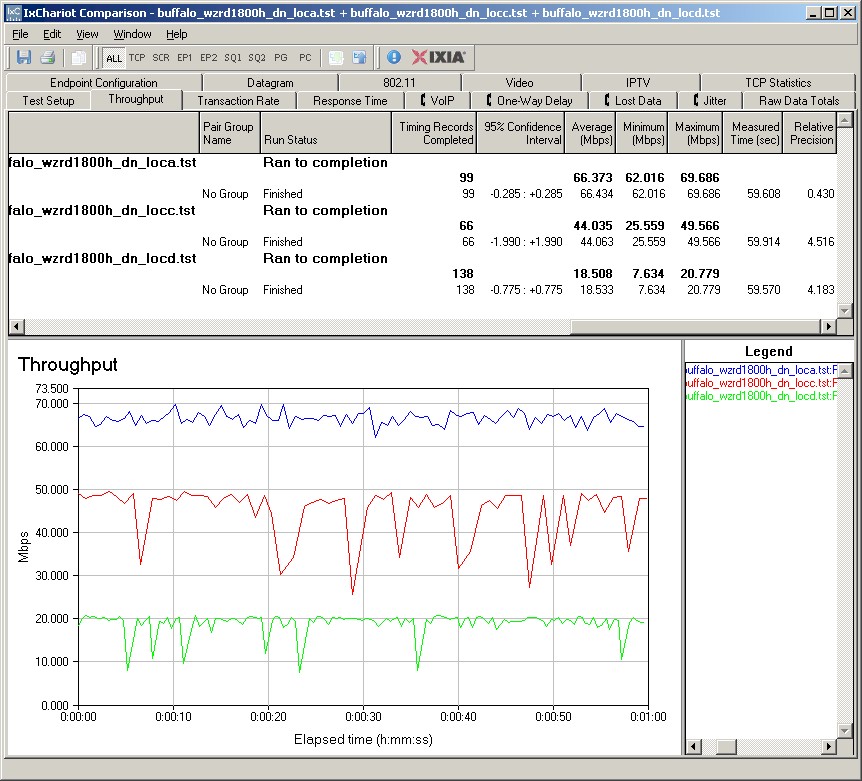Open the Window menu
The image size is (862, 781).
[132, 34]
